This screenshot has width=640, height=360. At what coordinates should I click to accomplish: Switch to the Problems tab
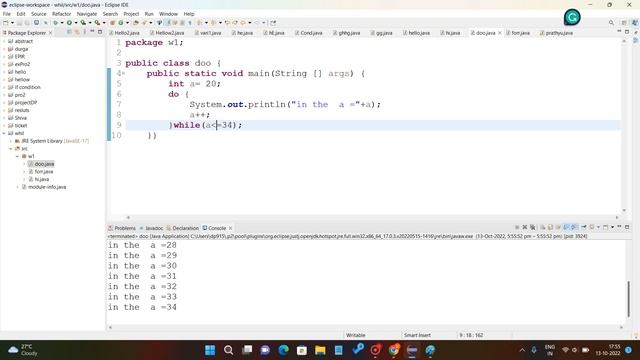(122, 228)
